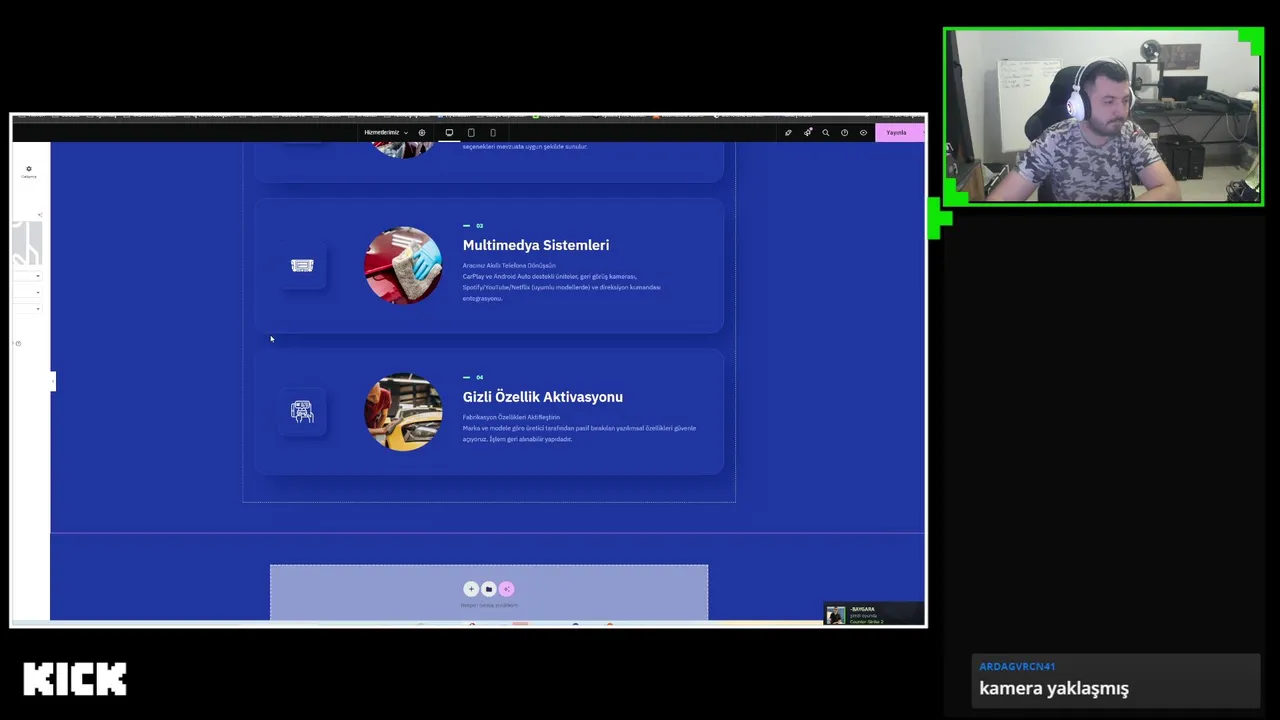Click the BAYGARA Steam notification popup
Screen dimensions: 1280x720
[x=873, y=614]
